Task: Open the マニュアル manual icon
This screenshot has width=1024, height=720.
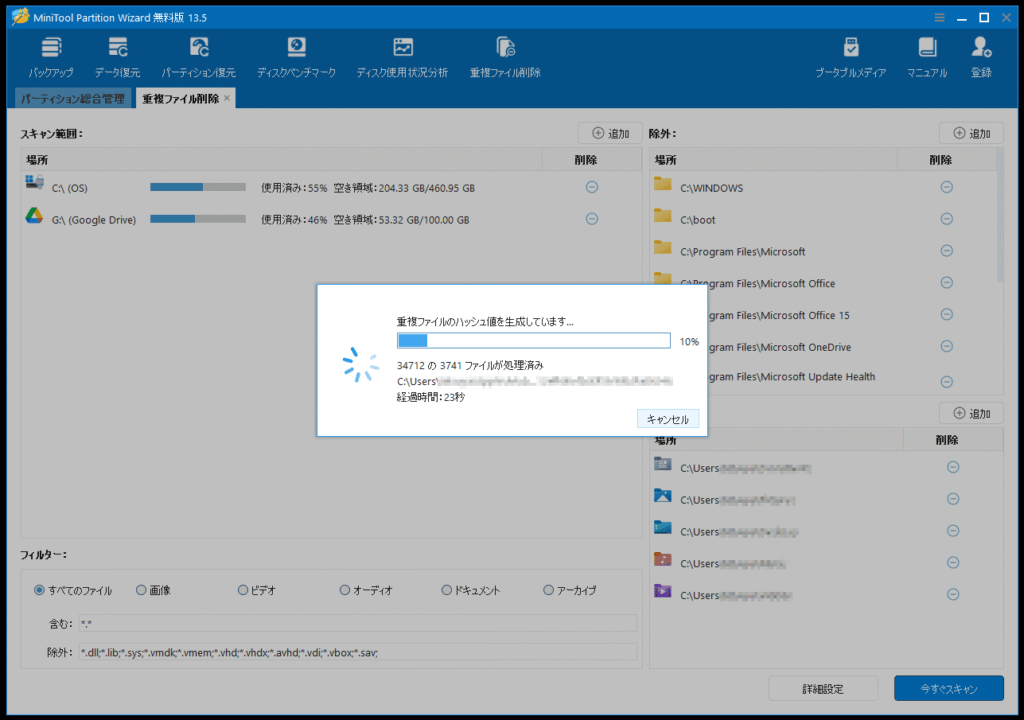Action: [927, 57]
